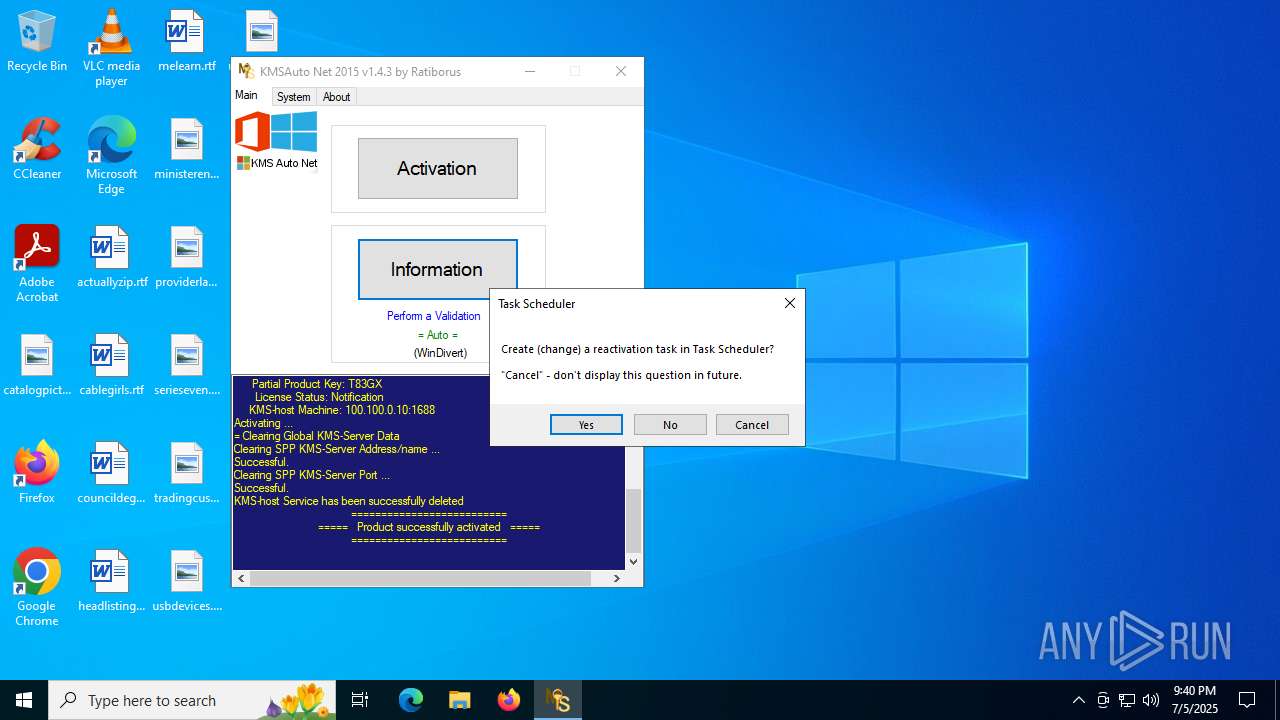Viewport: 1280px width, 720px height.
Task: Select the actuallyzip.rtf desktop file
Action: point(111,258)
